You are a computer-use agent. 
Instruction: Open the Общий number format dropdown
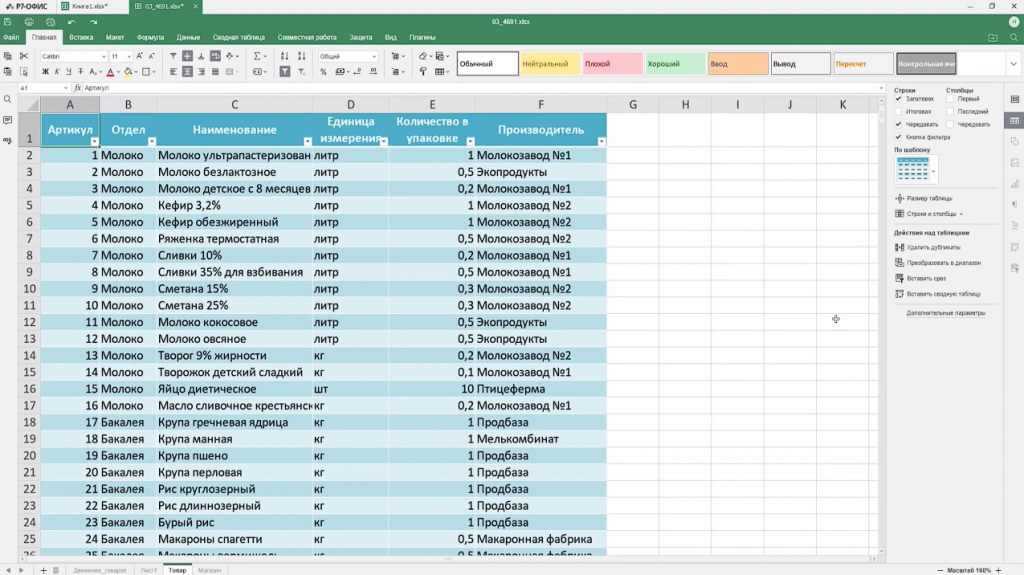click(x=374, y=56)
